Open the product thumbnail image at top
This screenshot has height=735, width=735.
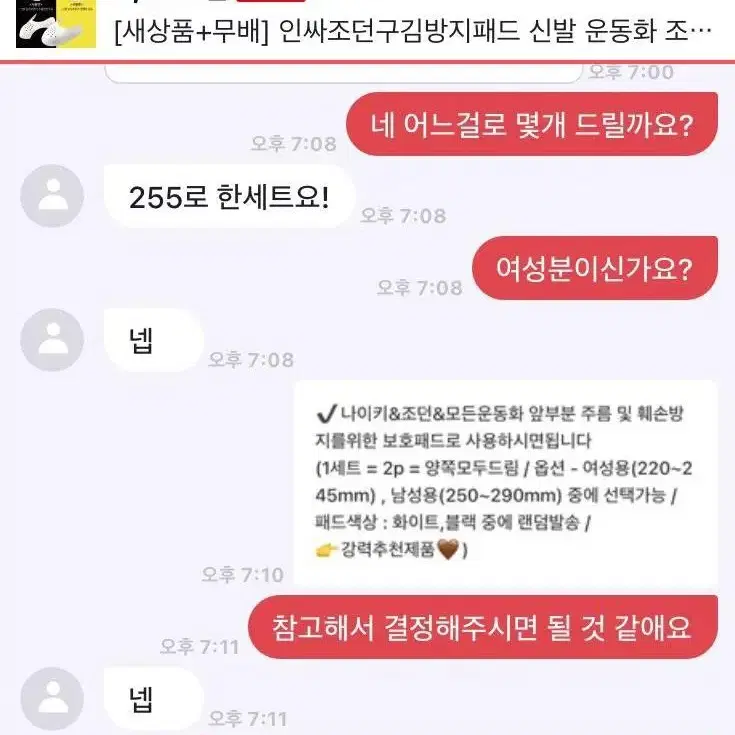[56, 23]
